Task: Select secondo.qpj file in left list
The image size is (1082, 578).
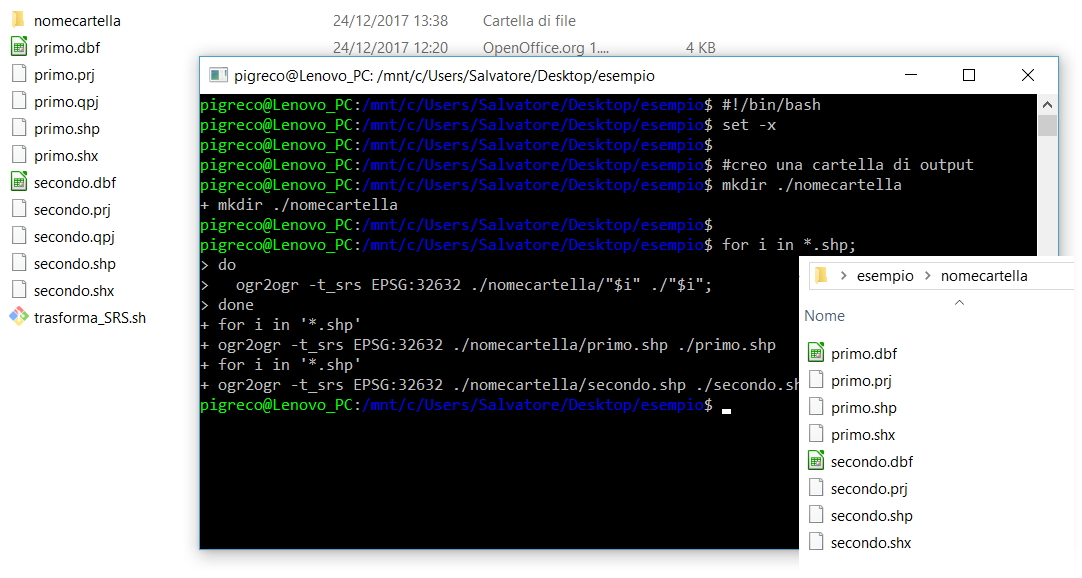Action: [73, 236]
